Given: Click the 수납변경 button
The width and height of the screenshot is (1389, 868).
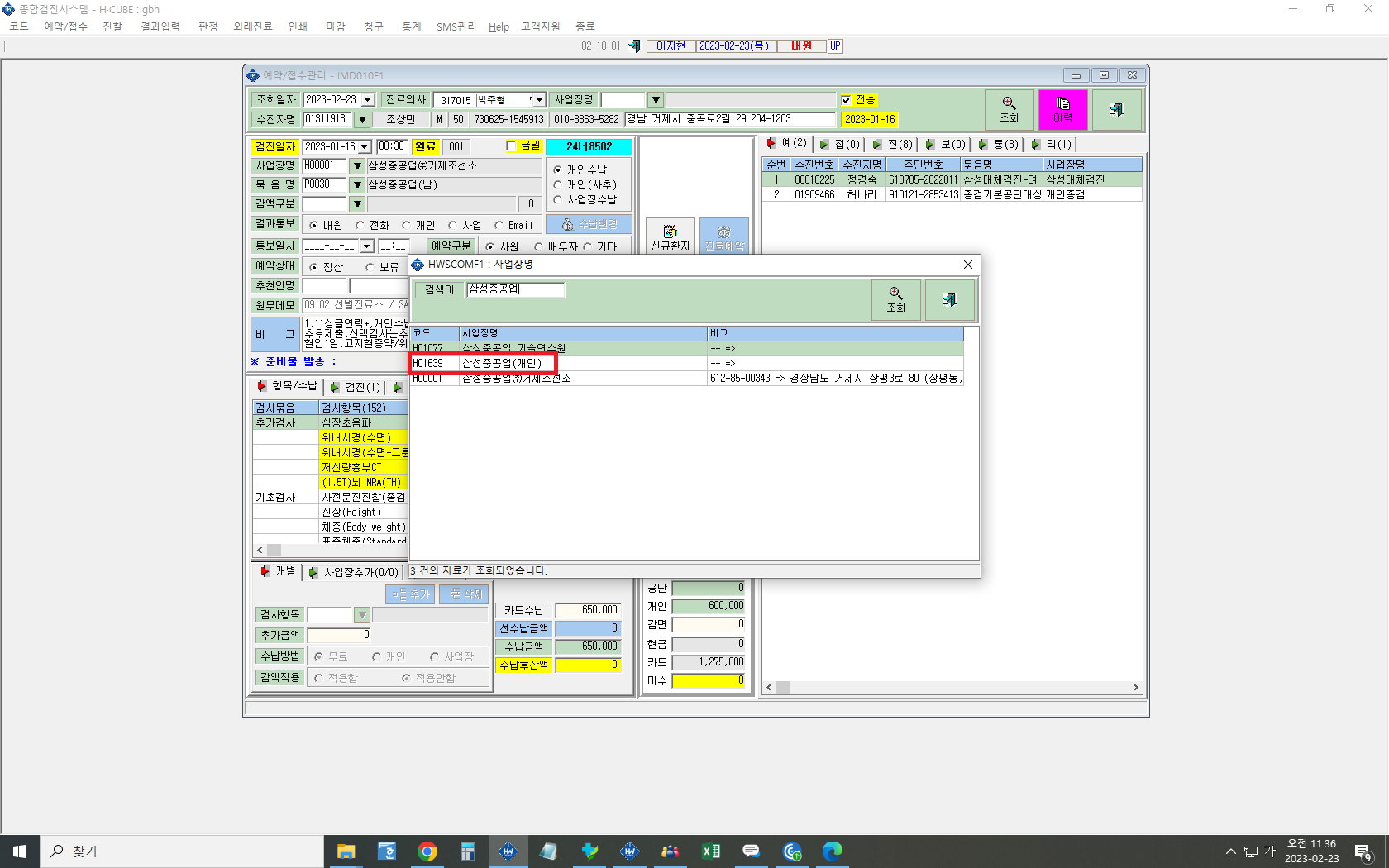Looking at the screenshot, I should [589, 225].
